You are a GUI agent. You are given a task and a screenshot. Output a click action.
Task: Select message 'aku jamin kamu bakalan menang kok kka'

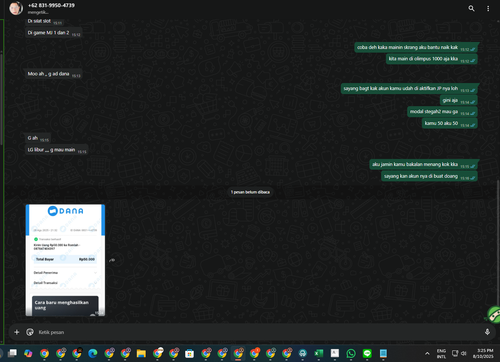pos(423,164)
